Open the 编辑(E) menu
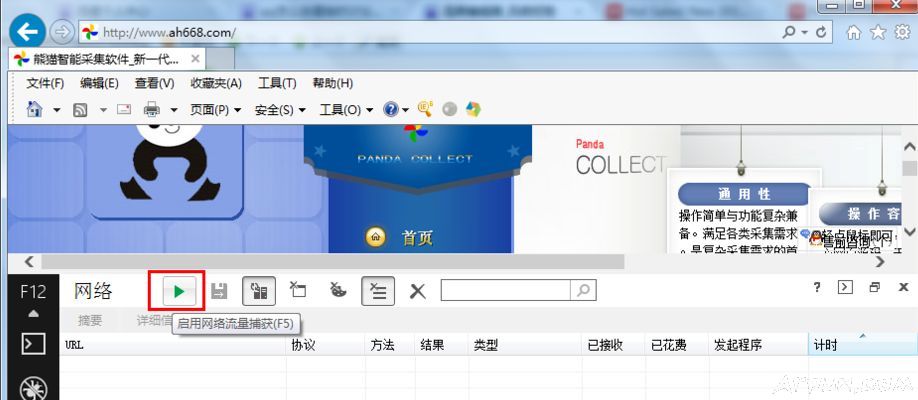This screenshot has width=918, height=400. [x=100, y=83]
